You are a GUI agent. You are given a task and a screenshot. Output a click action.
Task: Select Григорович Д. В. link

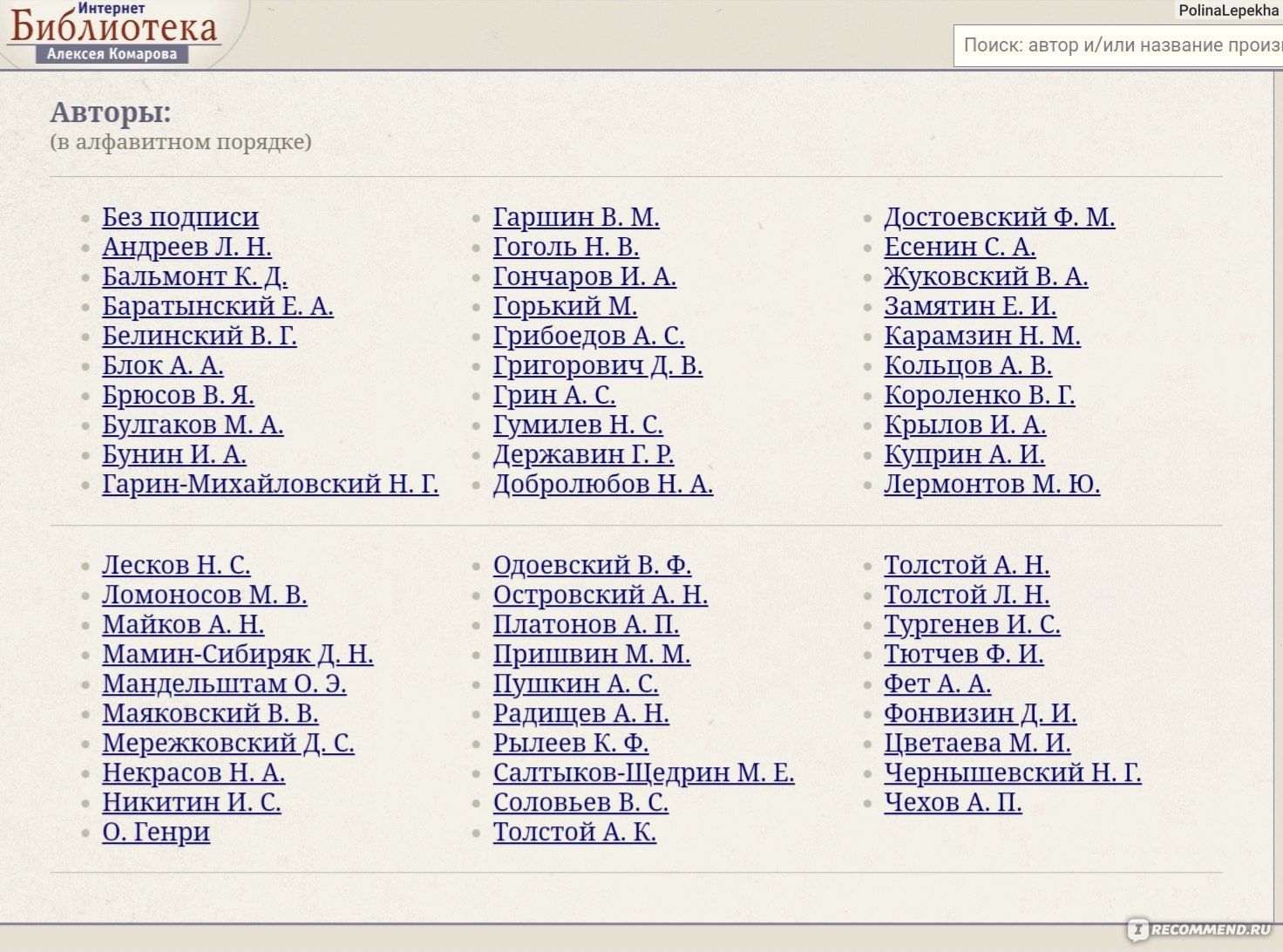598,365
